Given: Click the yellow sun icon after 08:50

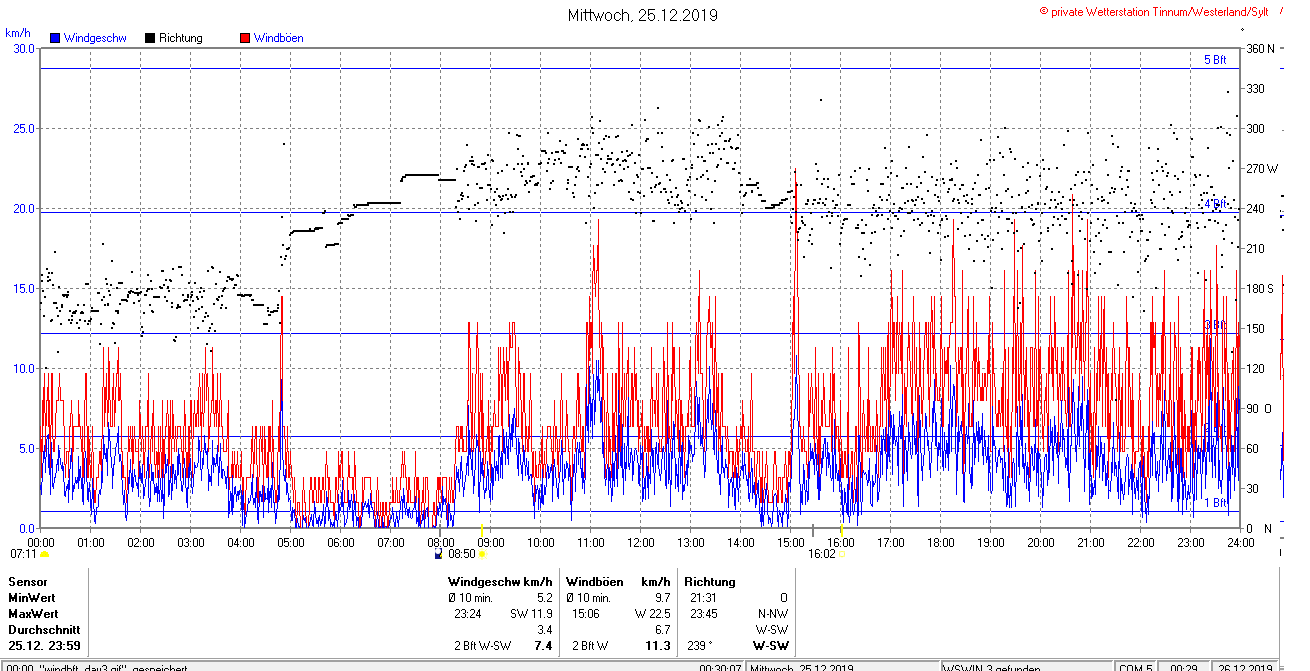Looking at the screenshot, I should coord(483,553).
